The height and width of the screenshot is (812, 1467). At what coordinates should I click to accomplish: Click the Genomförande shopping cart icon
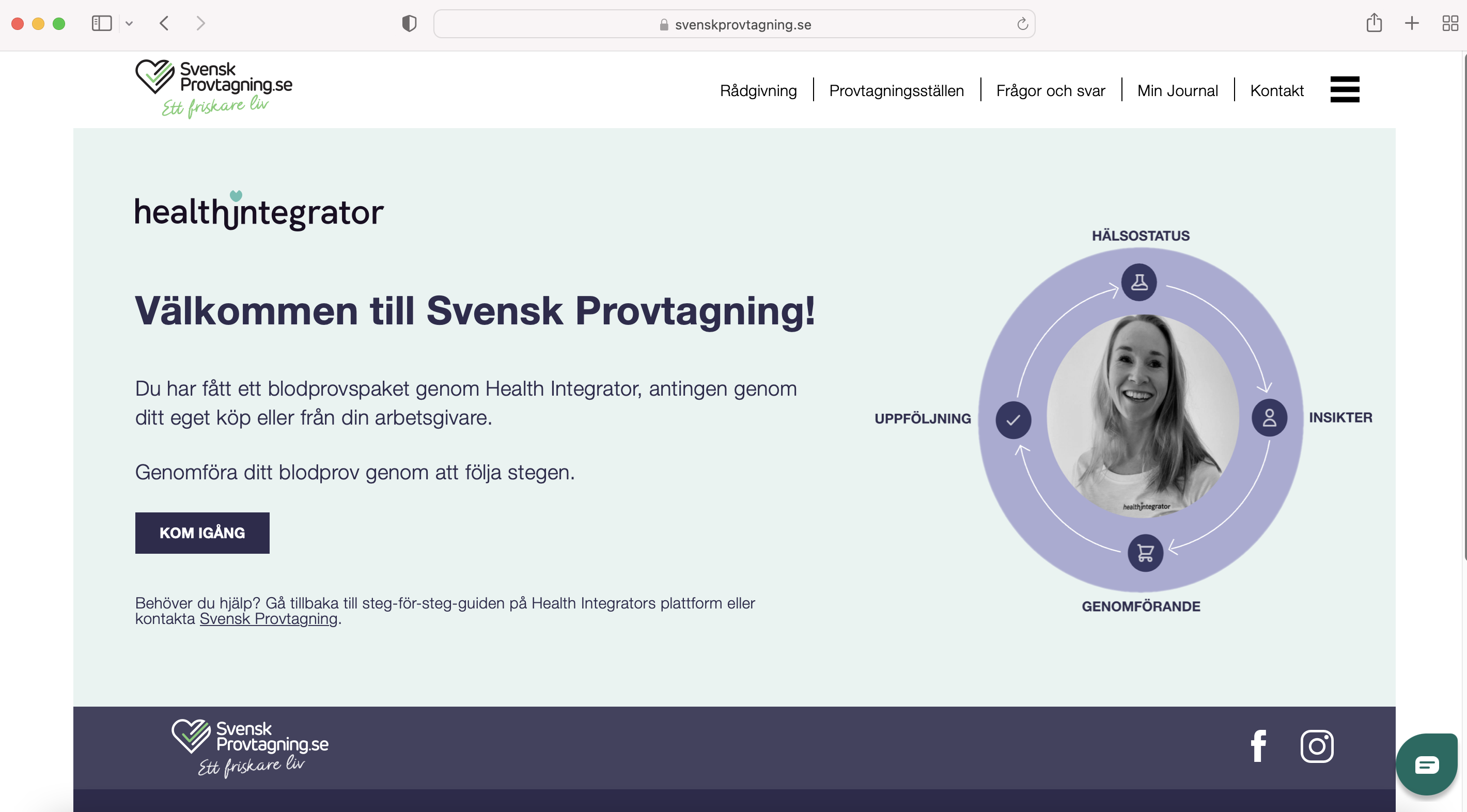pyautogui.click(x=1145, y=552)
